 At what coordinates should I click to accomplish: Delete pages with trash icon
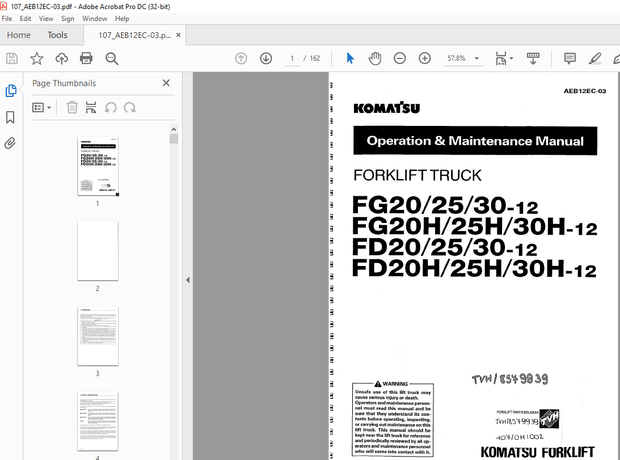(x=72, y=107)
